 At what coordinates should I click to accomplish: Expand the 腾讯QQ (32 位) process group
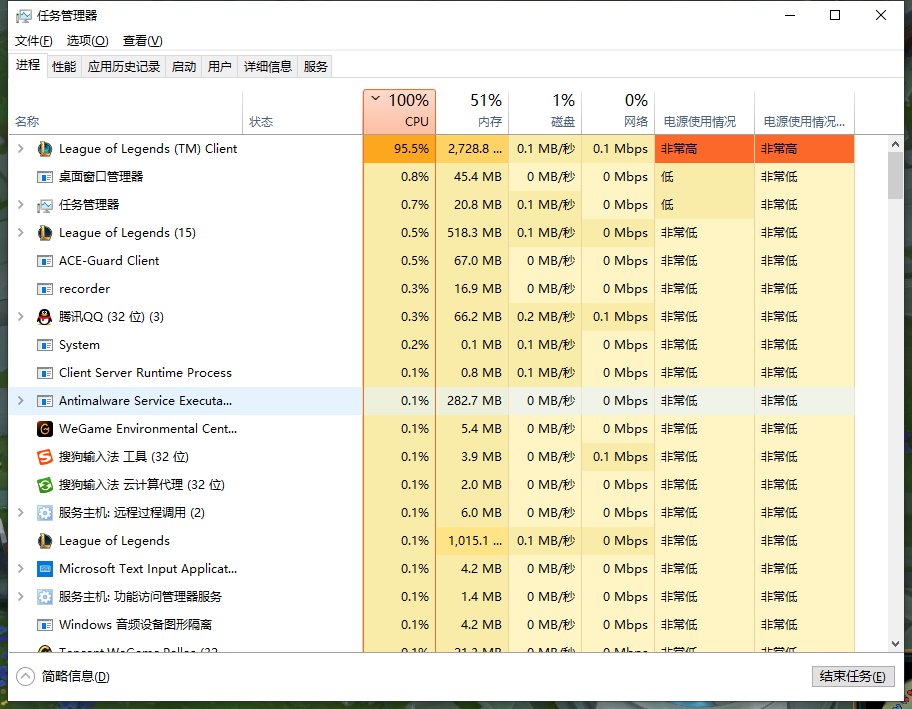tap(21, 317)
